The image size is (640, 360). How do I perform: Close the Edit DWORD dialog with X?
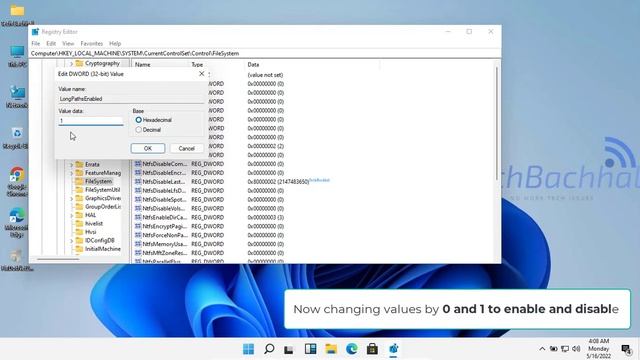202,73
